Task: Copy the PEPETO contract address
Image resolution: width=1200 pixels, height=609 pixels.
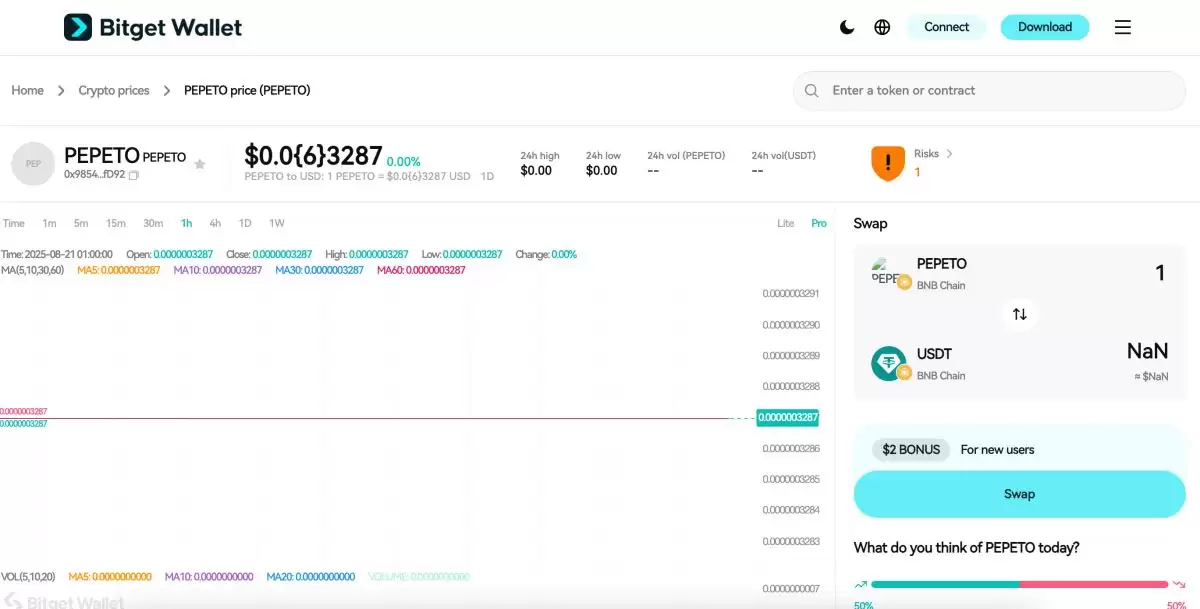Action: 134,175
